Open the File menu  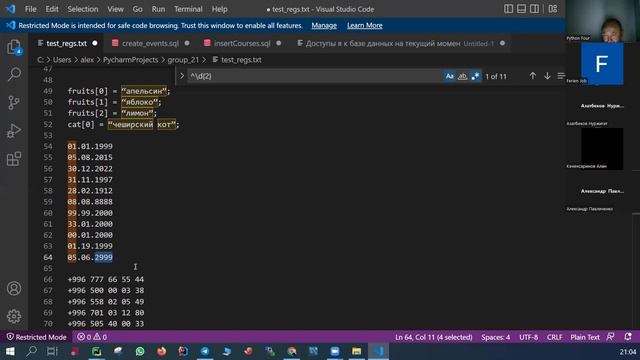[31, 9]
